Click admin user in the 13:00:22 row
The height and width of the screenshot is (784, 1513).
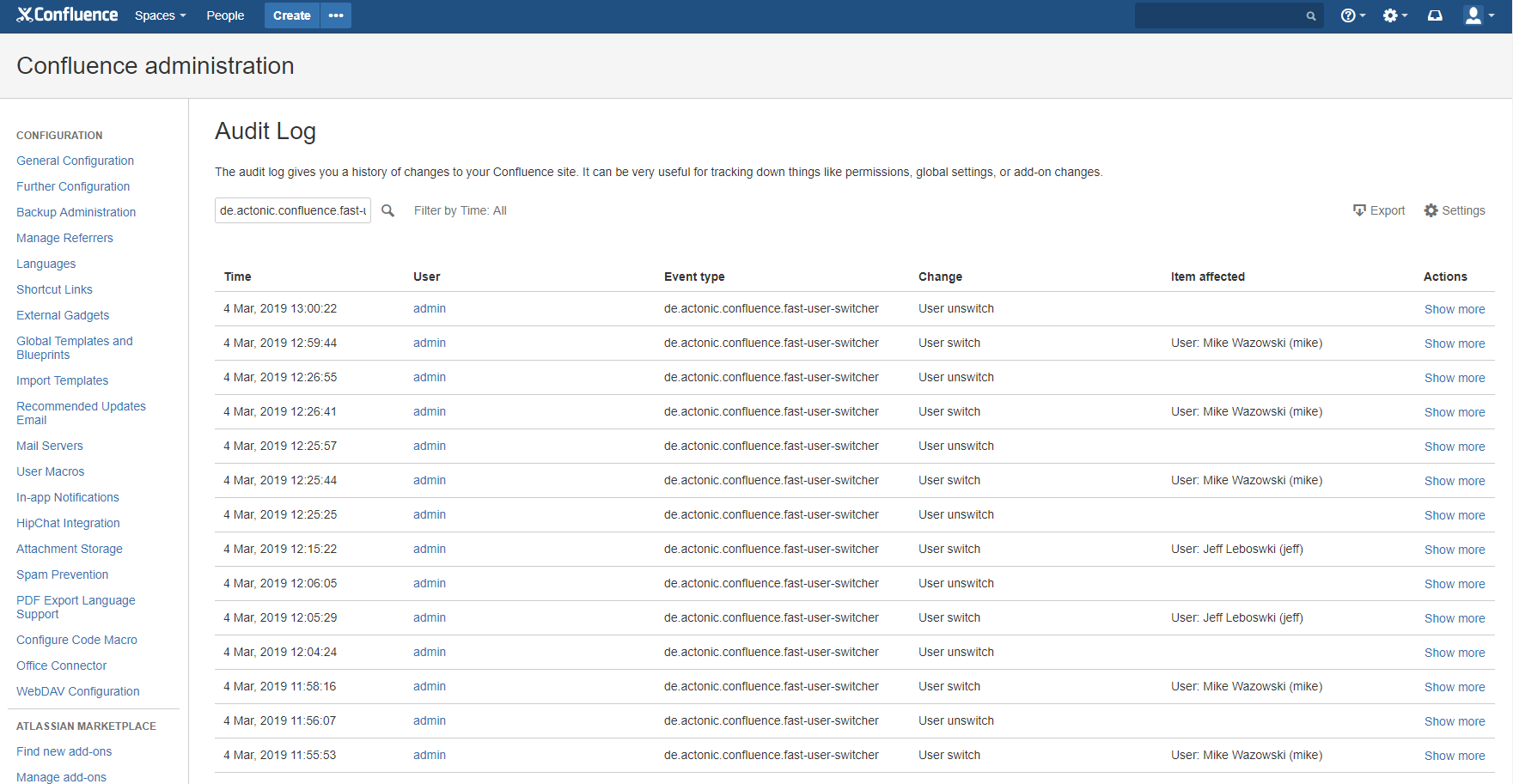[x=430, y=308]
